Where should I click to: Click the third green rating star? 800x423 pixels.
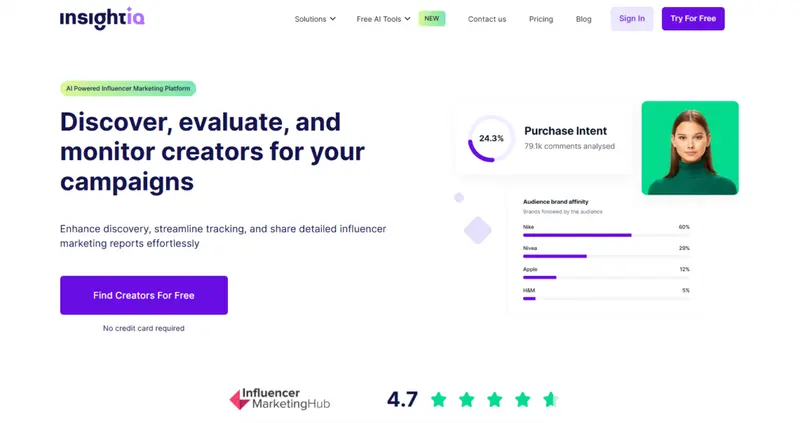pos(494,400)
